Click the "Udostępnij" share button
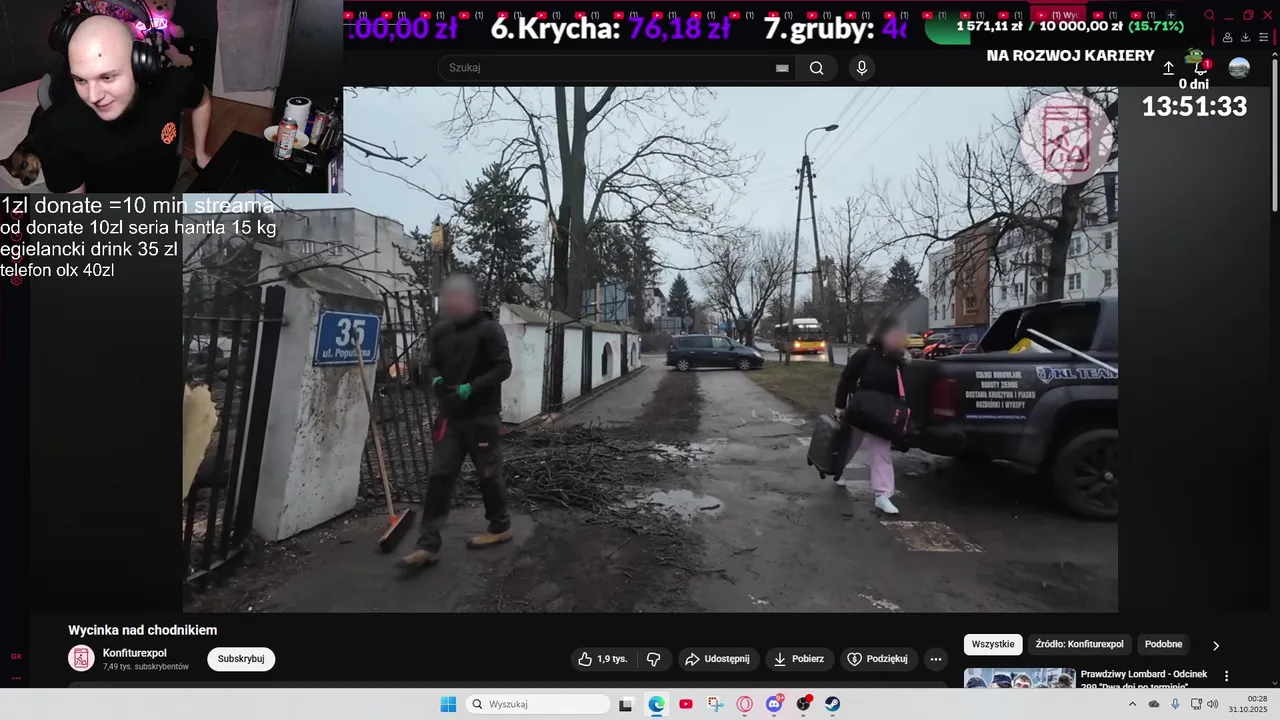 click(717, 659)
